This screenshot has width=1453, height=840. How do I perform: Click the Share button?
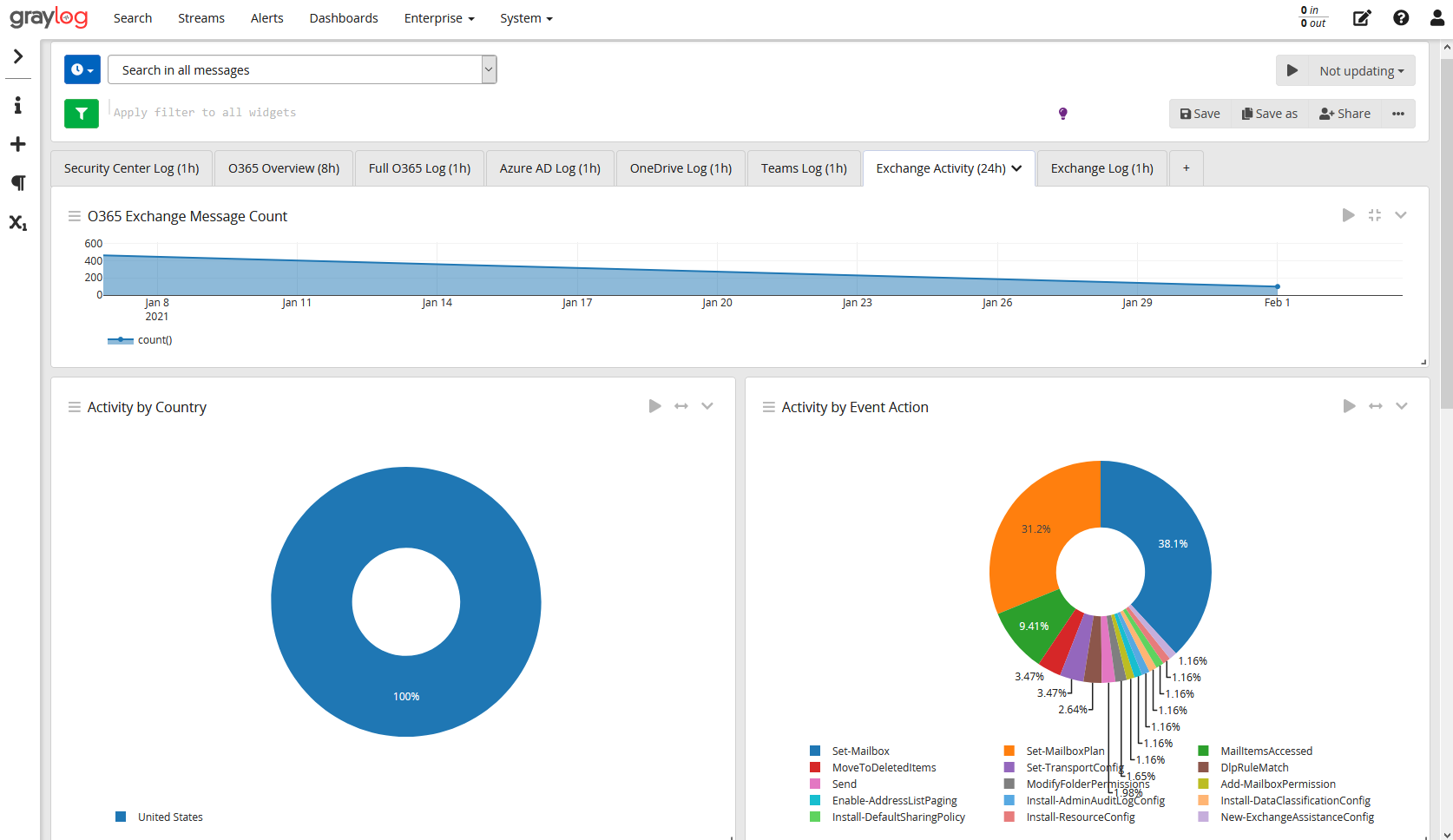tap(1345, 114)
